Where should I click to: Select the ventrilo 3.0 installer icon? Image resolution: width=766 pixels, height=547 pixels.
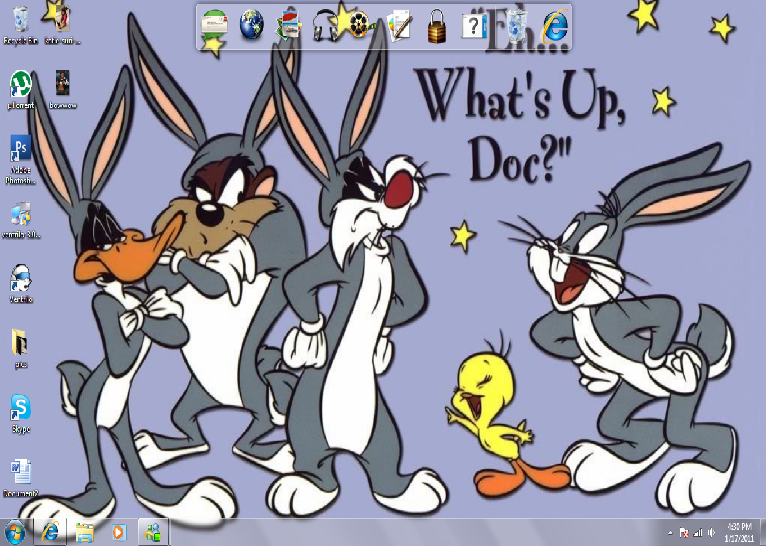click(21, 220)
